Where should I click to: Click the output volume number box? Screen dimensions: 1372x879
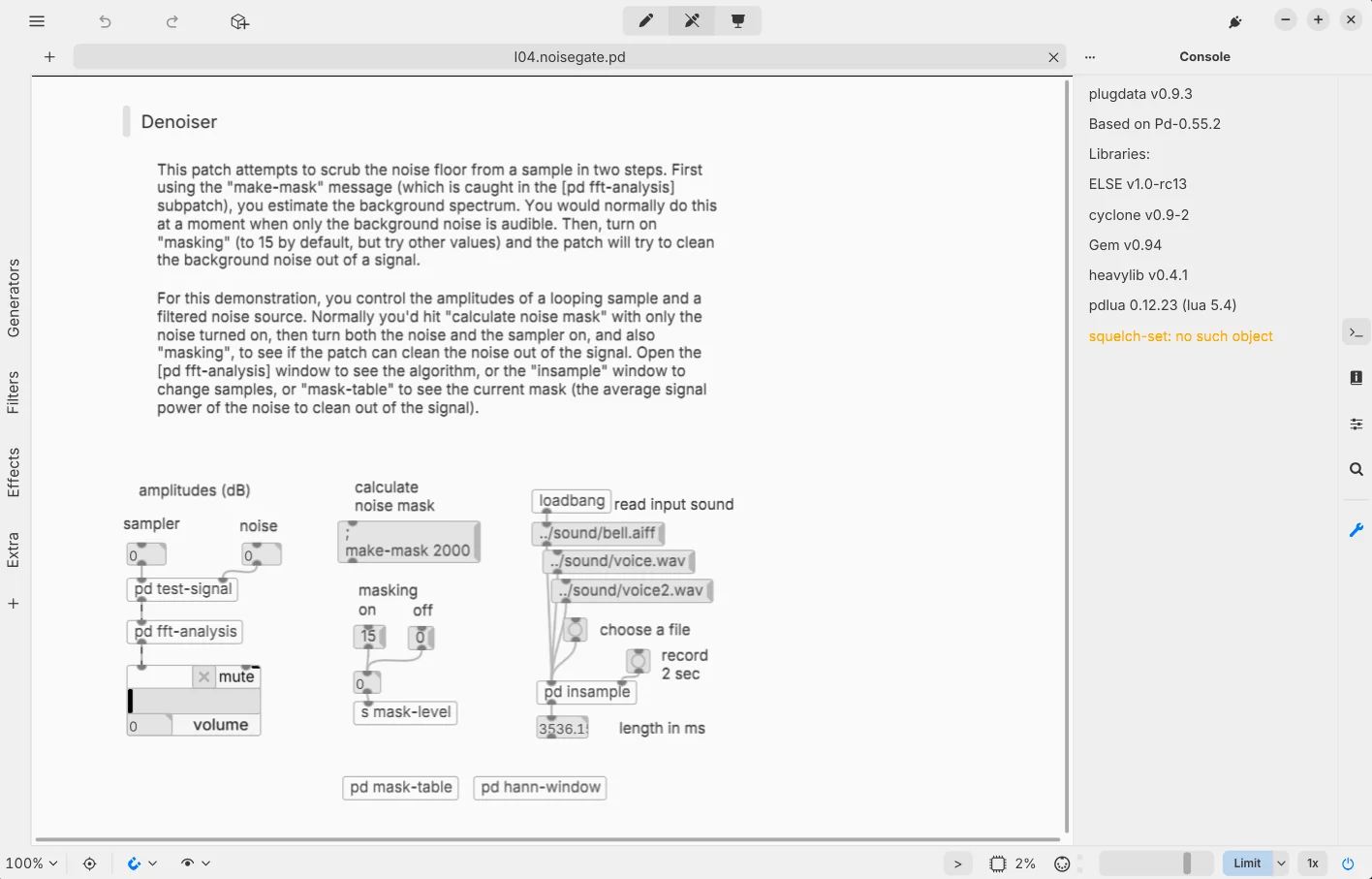149,725
